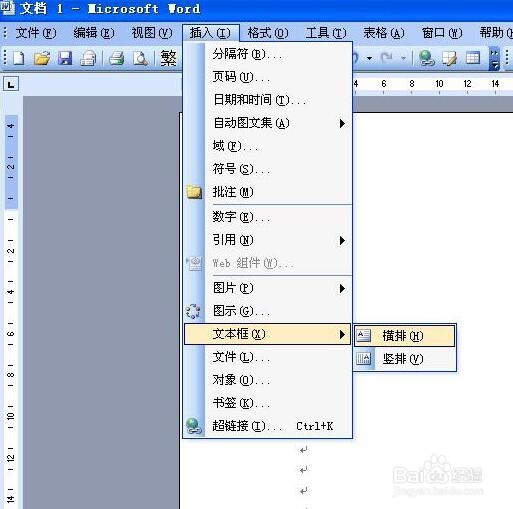513x509 pixels.
Task: Click the horizontal text box icon
Action: (x=363, y=336)
